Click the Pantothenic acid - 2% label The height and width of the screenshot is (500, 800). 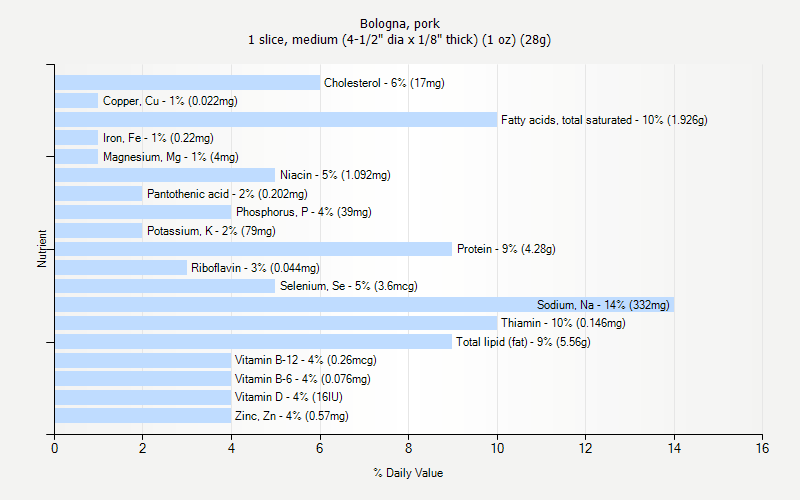point(227,194)
